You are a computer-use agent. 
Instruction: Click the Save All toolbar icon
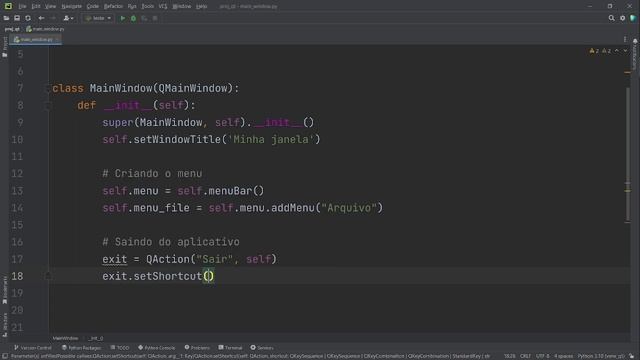tap(17, 18)
